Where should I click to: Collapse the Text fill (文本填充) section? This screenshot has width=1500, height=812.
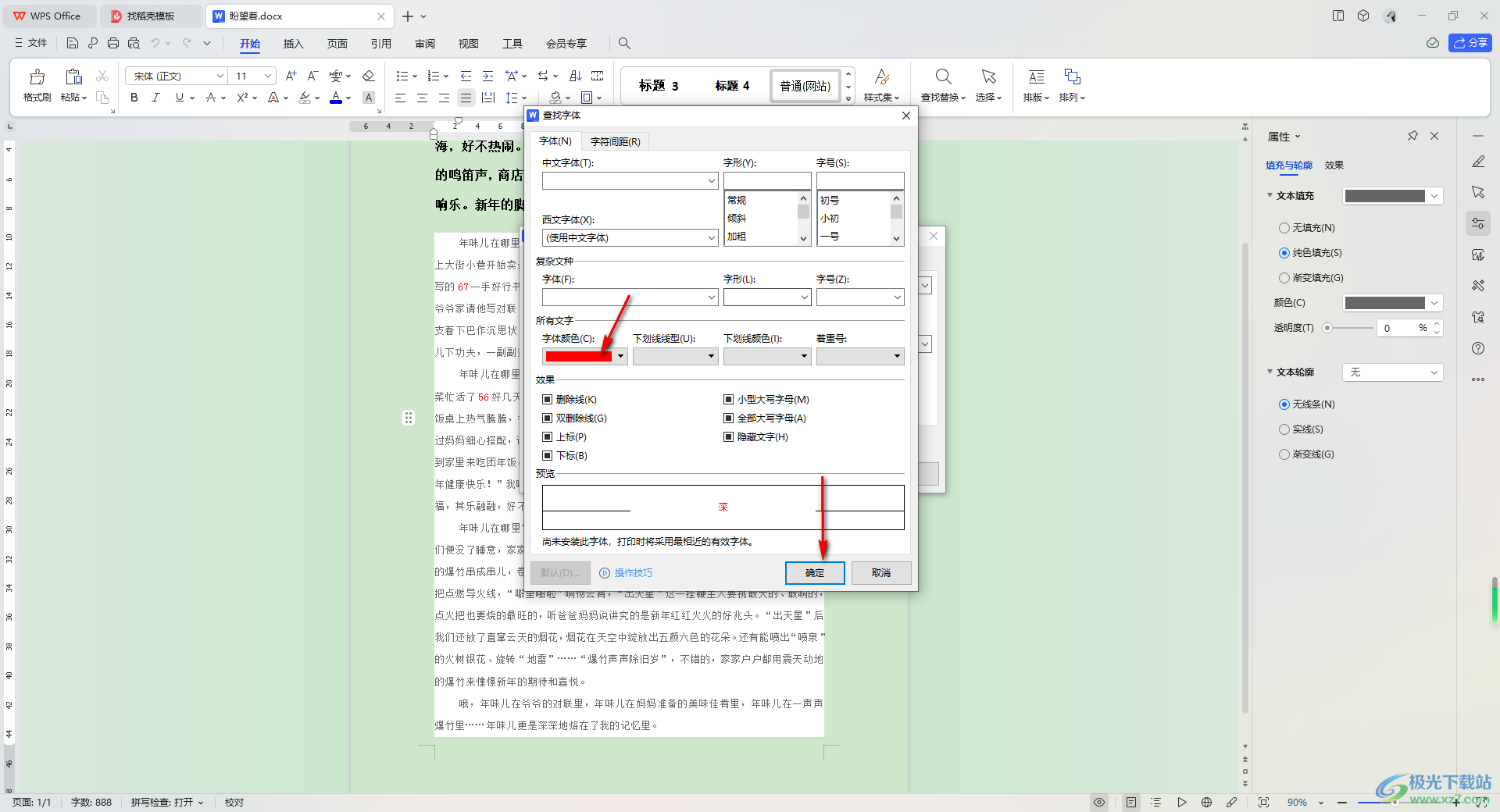click(x=1270, y=195)
